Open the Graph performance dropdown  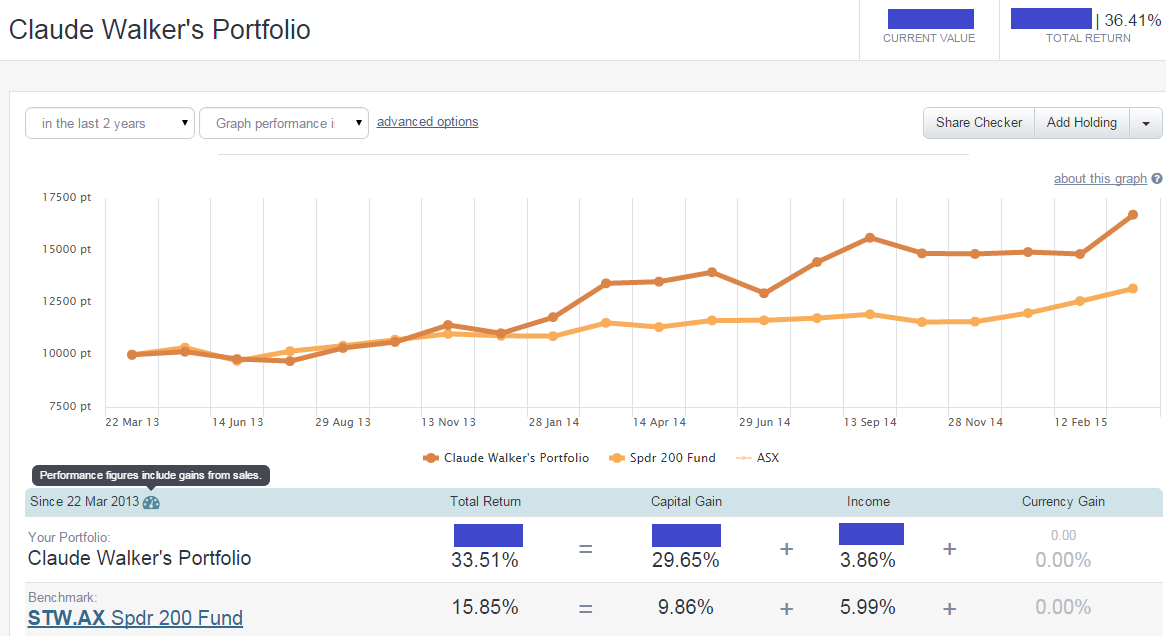coord(284,123)
